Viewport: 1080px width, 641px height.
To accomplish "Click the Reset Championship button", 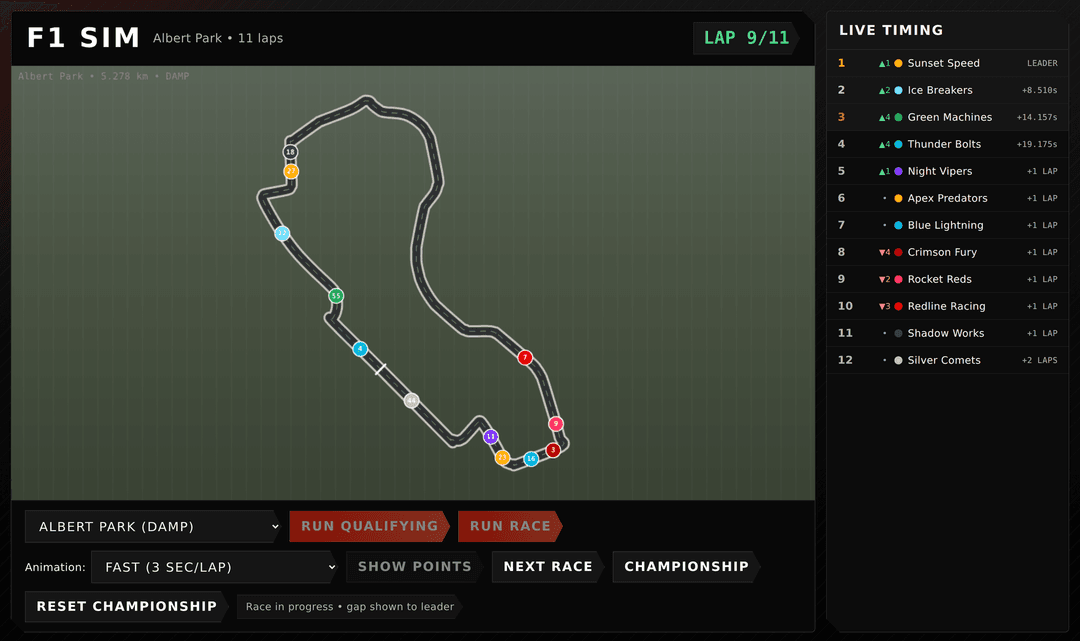I will [x=126, y=607].
